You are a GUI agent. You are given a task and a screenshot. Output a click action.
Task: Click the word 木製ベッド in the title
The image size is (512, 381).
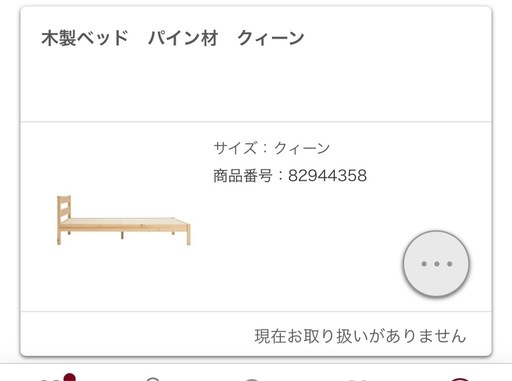[85, 38]
